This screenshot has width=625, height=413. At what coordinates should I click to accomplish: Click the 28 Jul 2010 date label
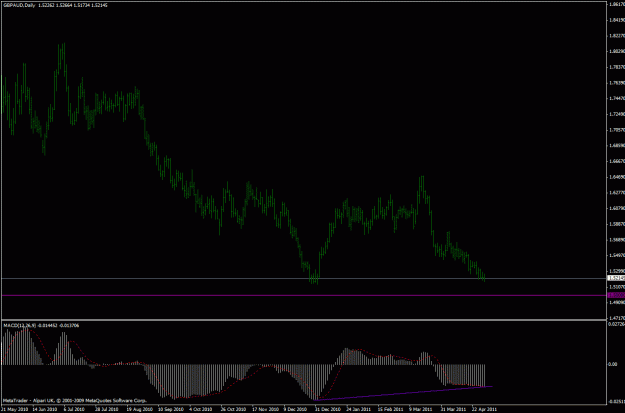point(107,409)
